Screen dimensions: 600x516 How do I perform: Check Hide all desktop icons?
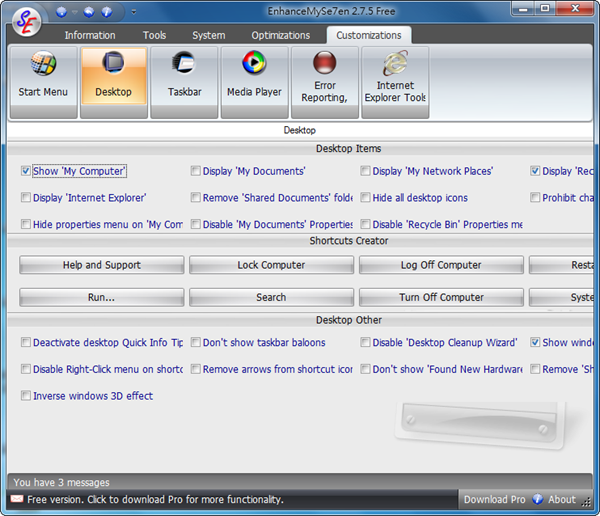tap(365, 198)
